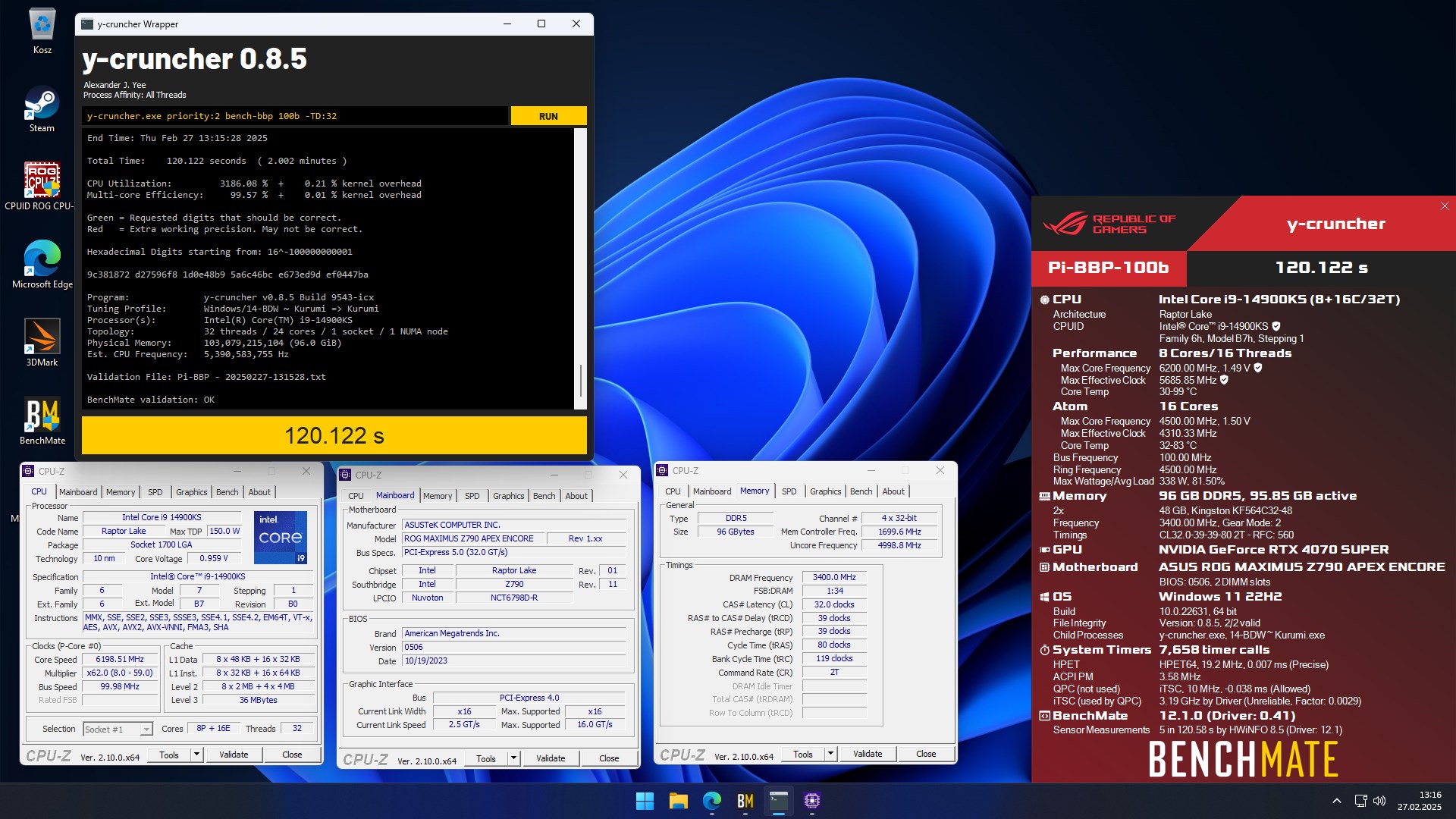This screenshot has width=1456, height=819.
Task: Switch to the y-cruncher console taskbar icon
Action: (x=779, y=801)
